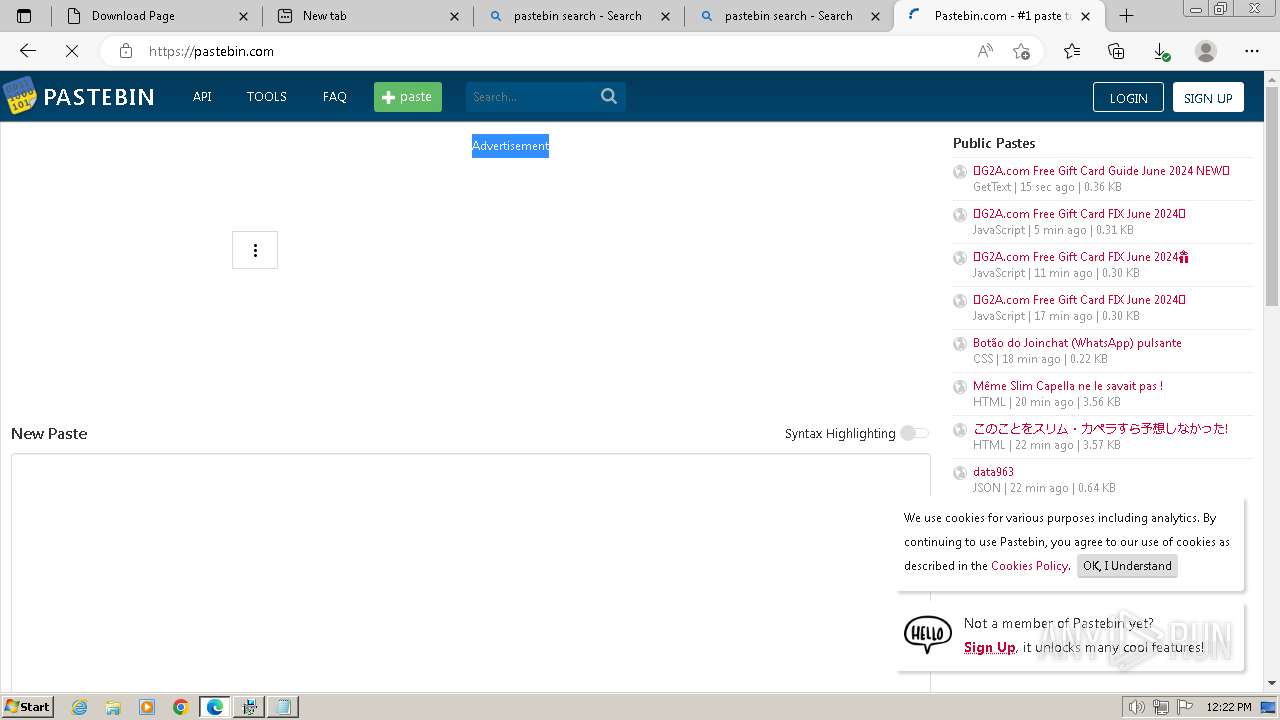This screenshot has height=720, width=1280.
Task: Open the TOOLS menu item
Action: [267, 97]
